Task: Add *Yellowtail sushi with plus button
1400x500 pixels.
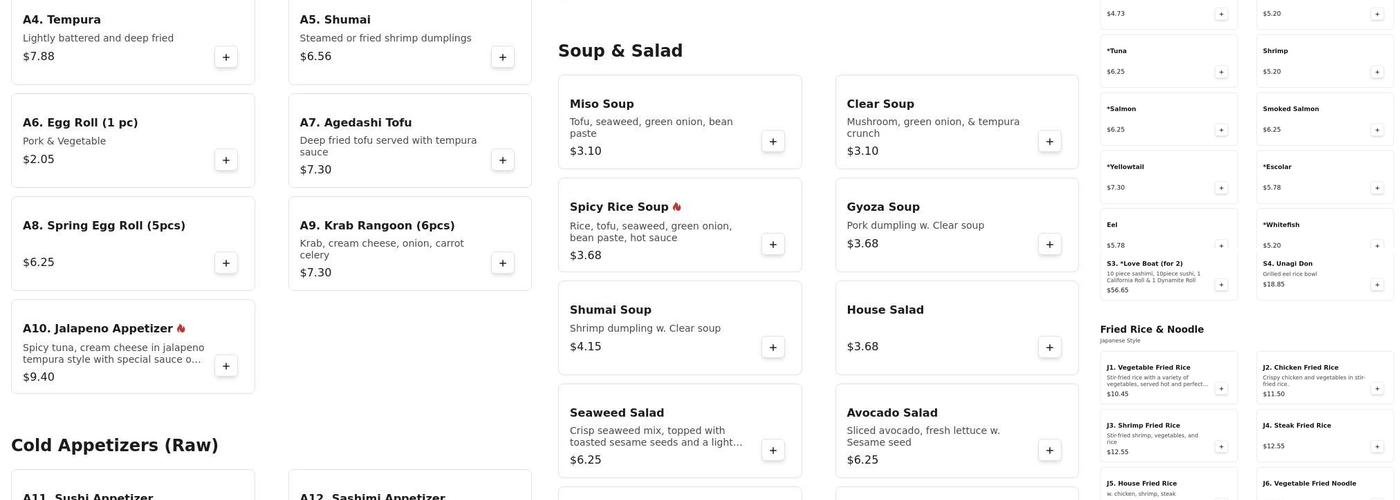Action: [1221, 188]
